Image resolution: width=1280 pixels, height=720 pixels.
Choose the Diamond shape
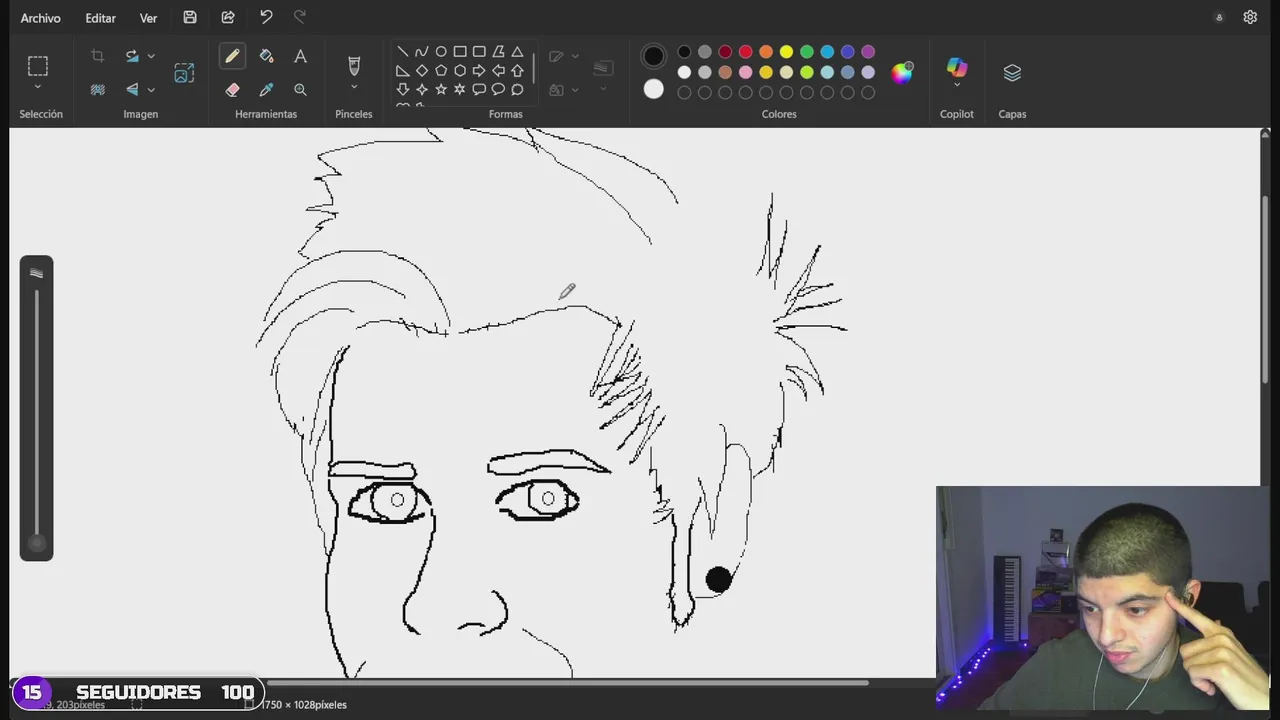pyautogui.click(x=421, y=71)
